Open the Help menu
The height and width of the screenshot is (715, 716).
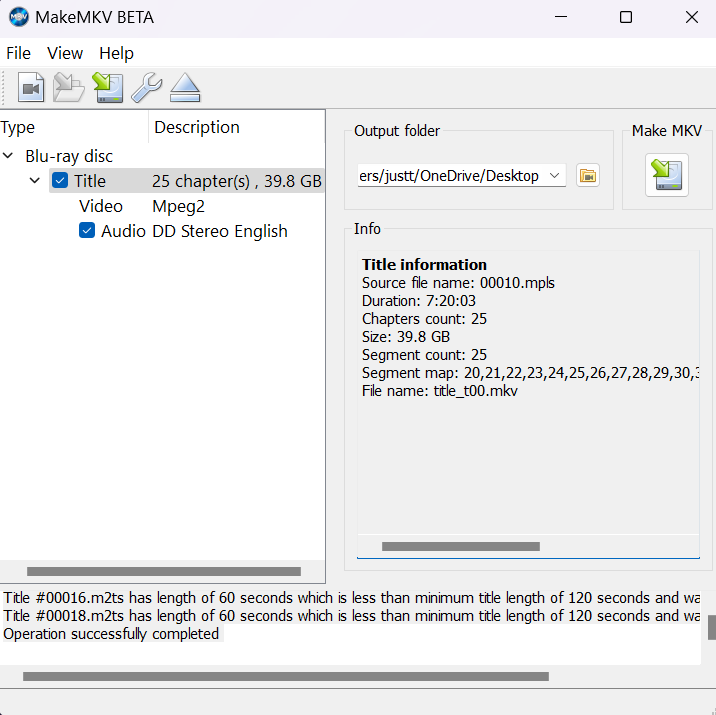pyautogui.click(x=116, y=53)
